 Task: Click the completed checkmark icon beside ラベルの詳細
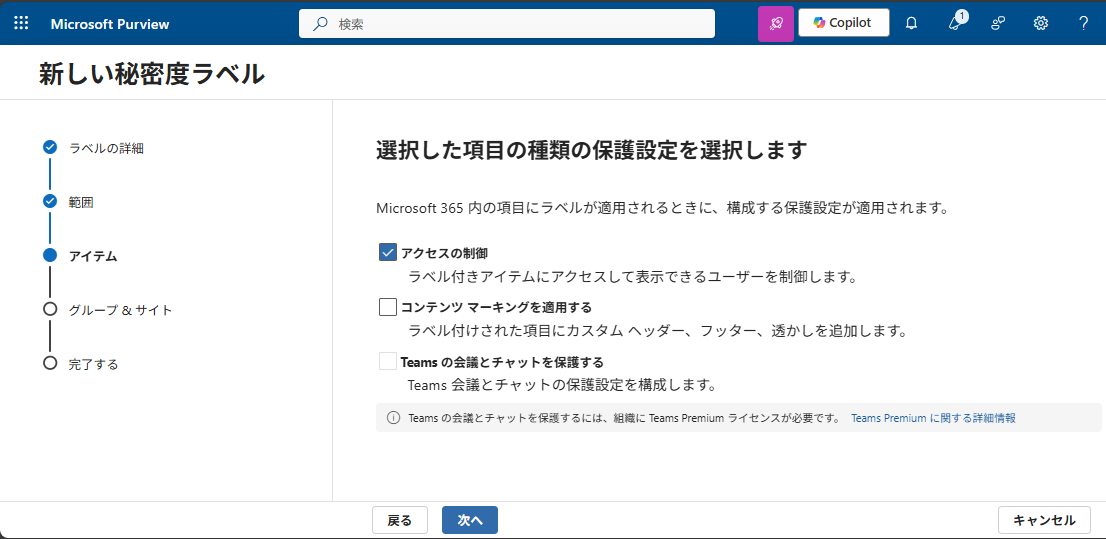(x=49, y=147)
